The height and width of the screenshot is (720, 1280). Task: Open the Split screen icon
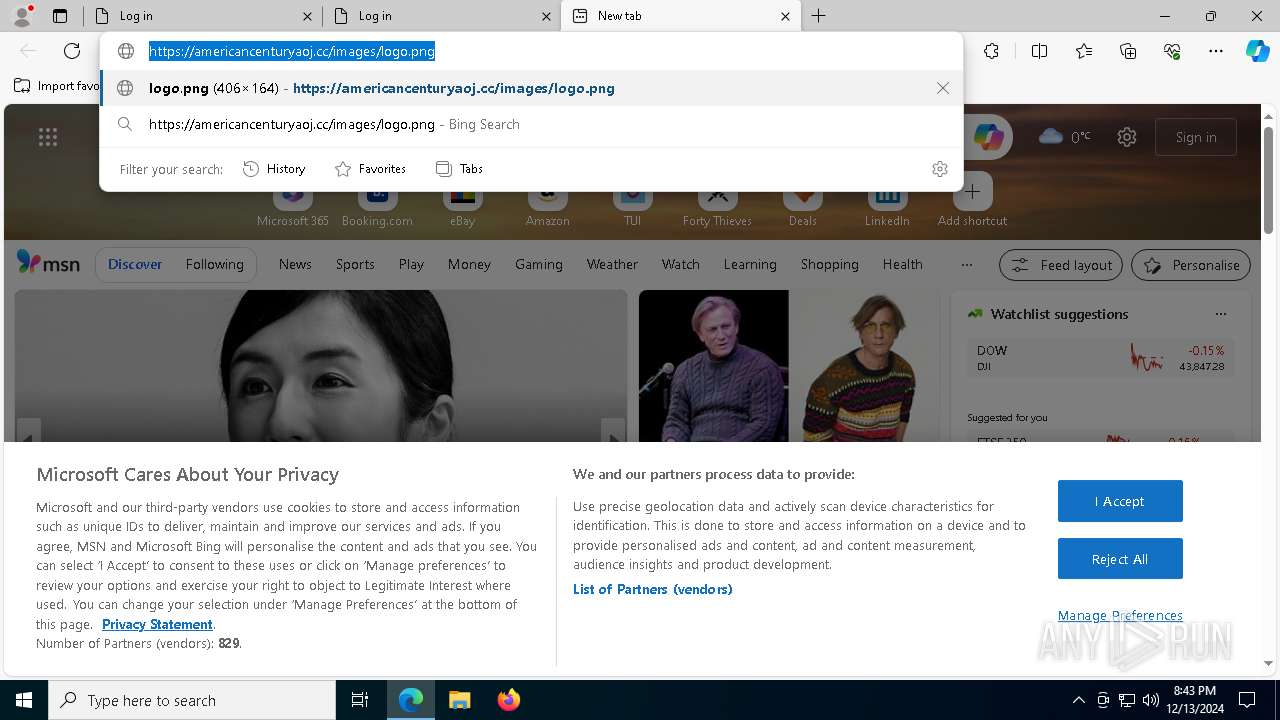[1039, 51]
